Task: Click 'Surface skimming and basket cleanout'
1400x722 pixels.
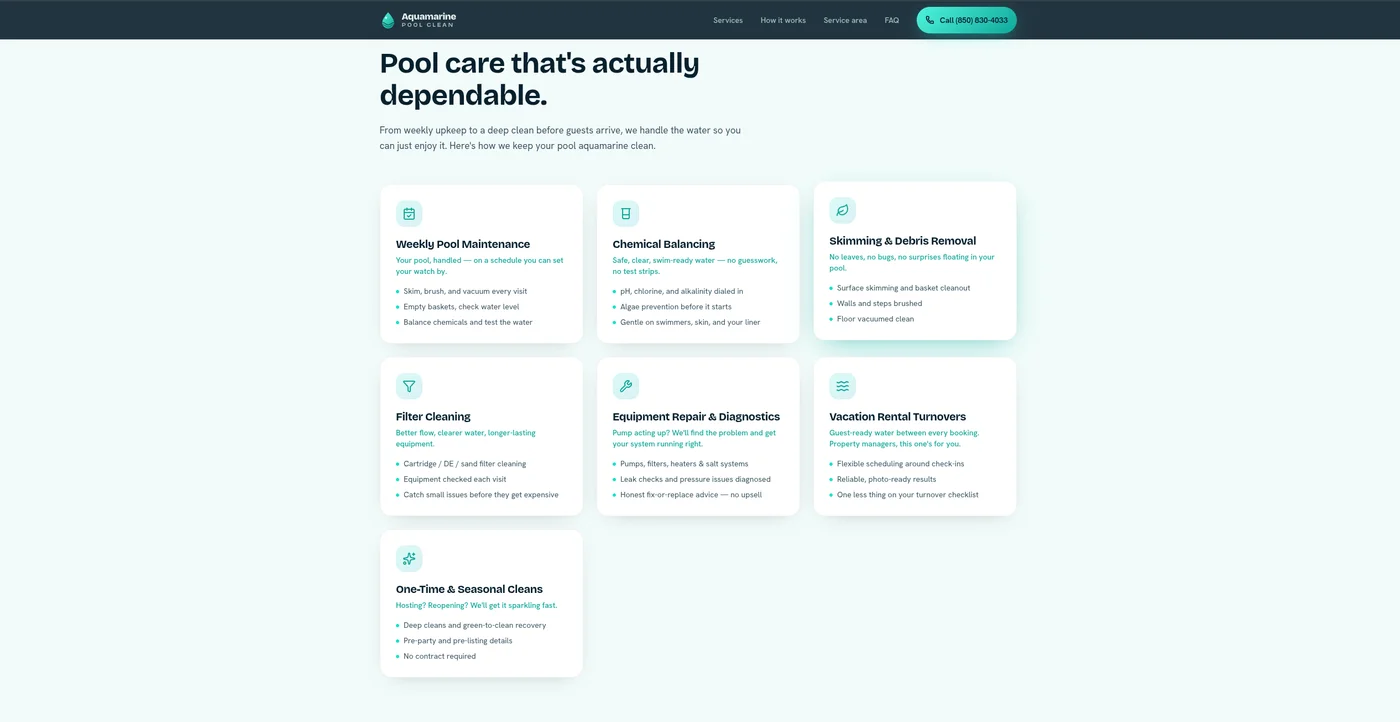Action: [x=904, y=288]
